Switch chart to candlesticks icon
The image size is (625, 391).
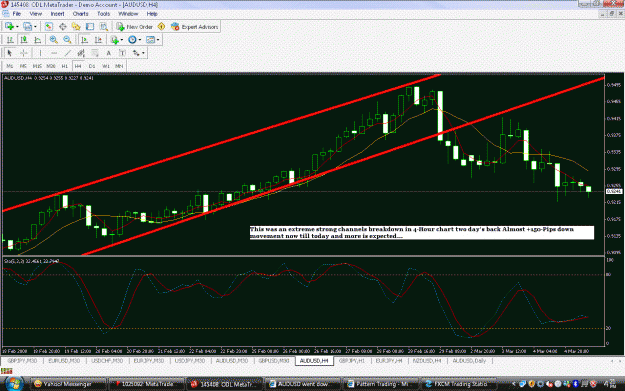pos(24,40)
